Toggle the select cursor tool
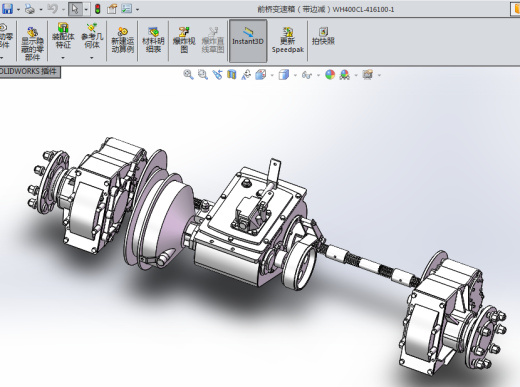 tap(75, 9)
